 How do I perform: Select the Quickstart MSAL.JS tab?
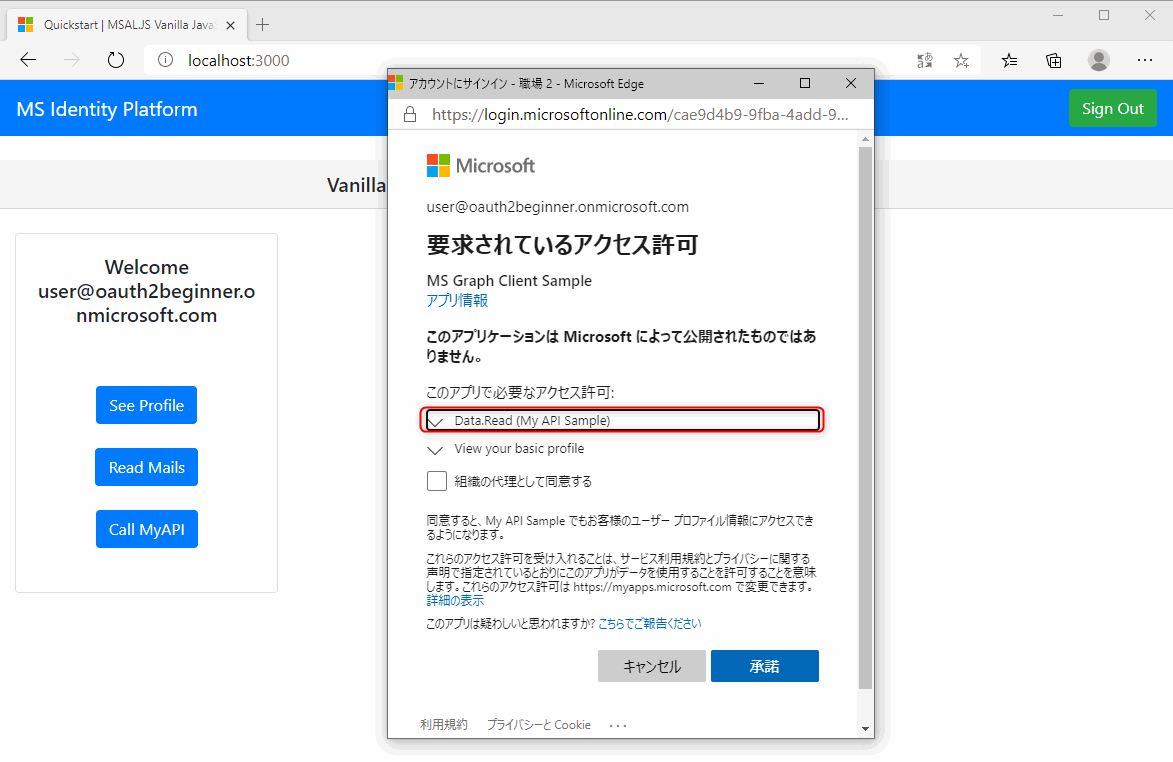click(x=126, y=25)
